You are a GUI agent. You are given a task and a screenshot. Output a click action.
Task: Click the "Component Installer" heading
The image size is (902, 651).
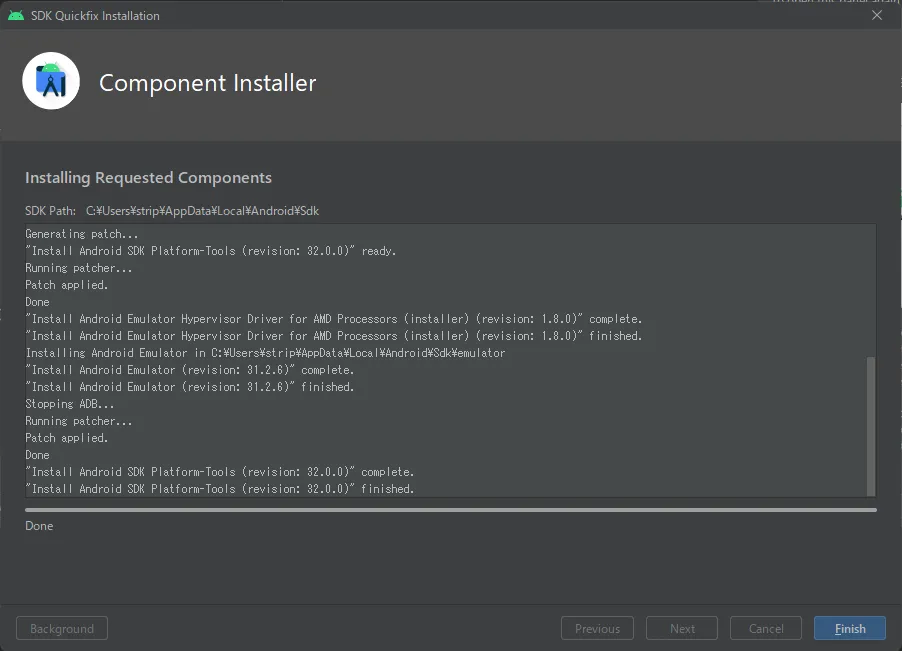point(207,83)
